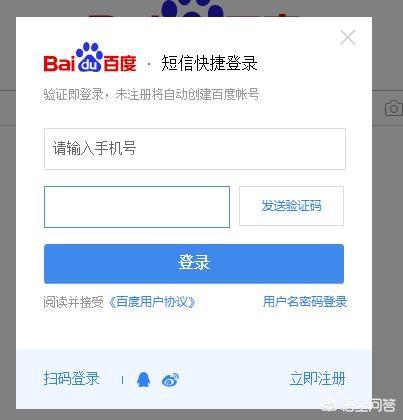
Task: Click the Baidu paw logo in the dialog header
Action: (90, 58)
